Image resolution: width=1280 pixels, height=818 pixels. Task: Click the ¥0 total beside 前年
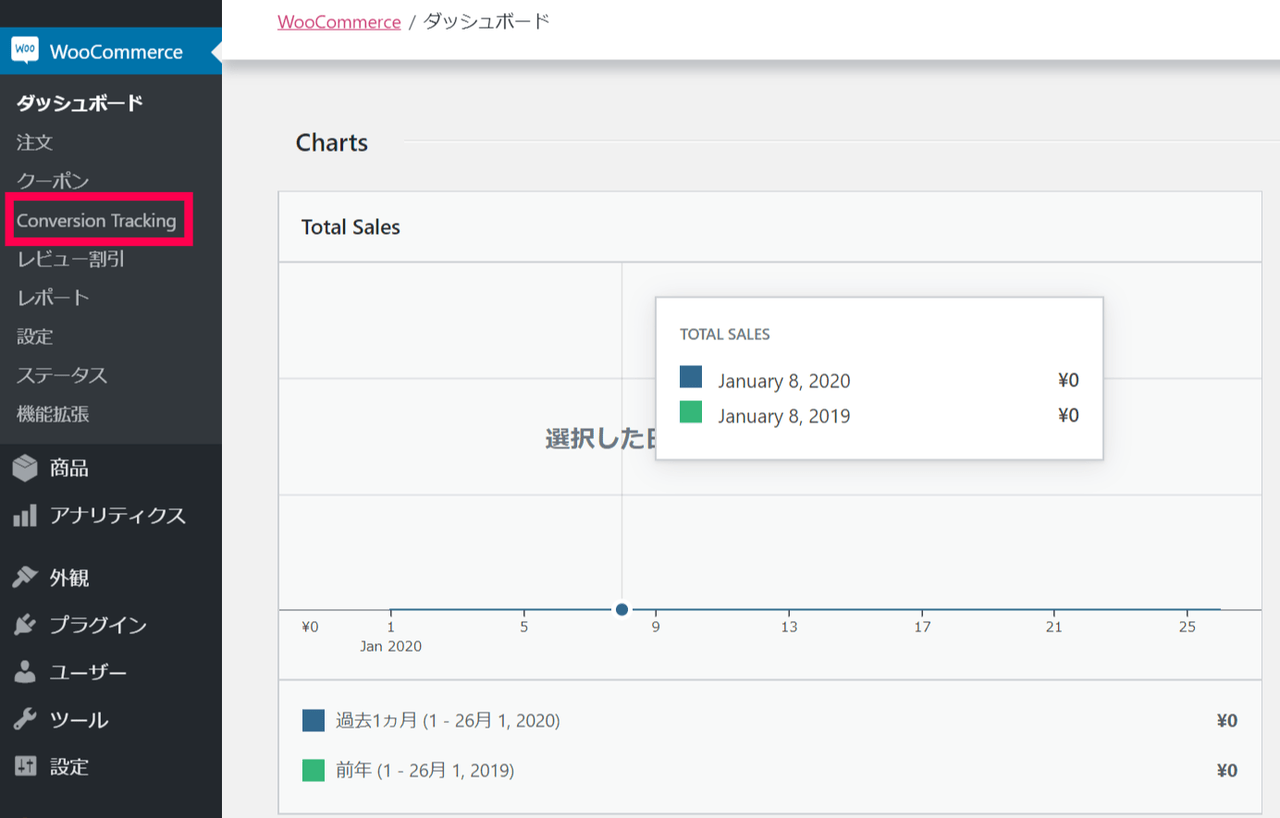tap(1227, 770)
